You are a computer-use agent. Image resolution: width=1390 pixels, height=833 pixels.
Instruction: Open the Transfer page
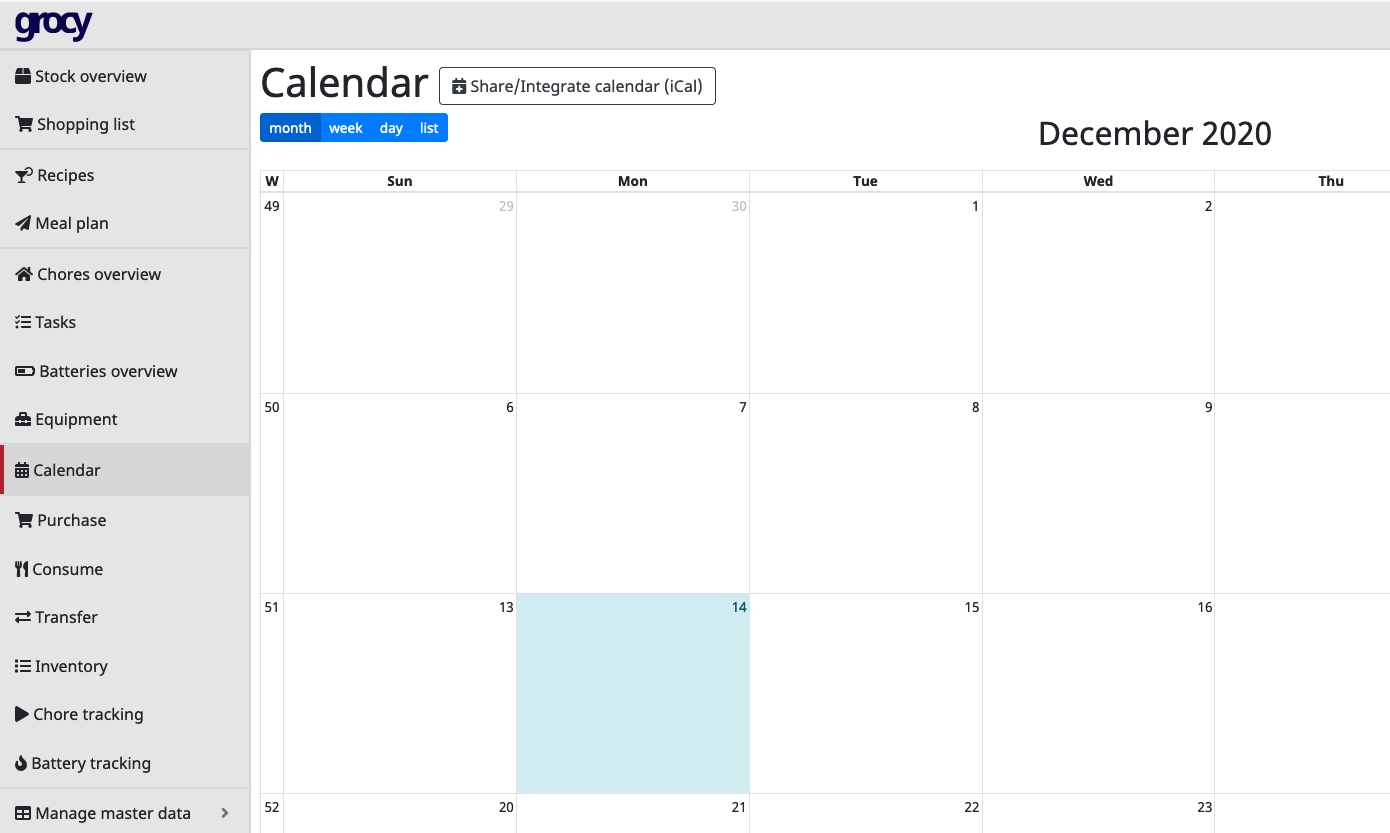[x=68, y=617]
